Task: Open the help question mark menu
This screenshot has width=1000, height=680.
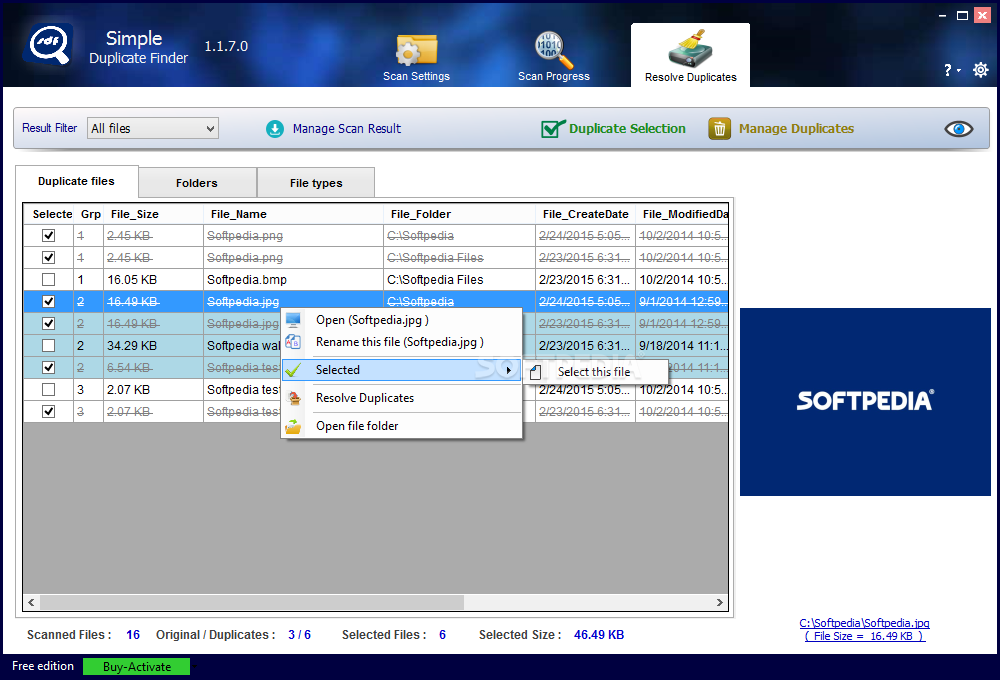Action: [x=952, y=70]
